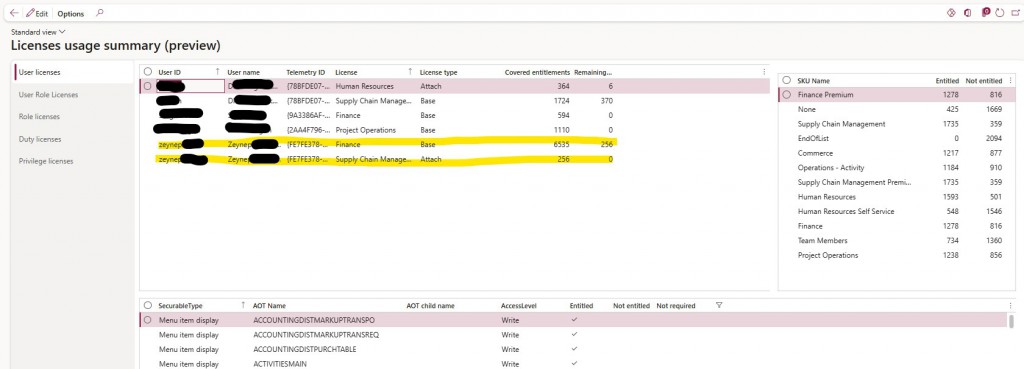
Task: Expand the Standard view dropdown
Action: click(39, 31)
